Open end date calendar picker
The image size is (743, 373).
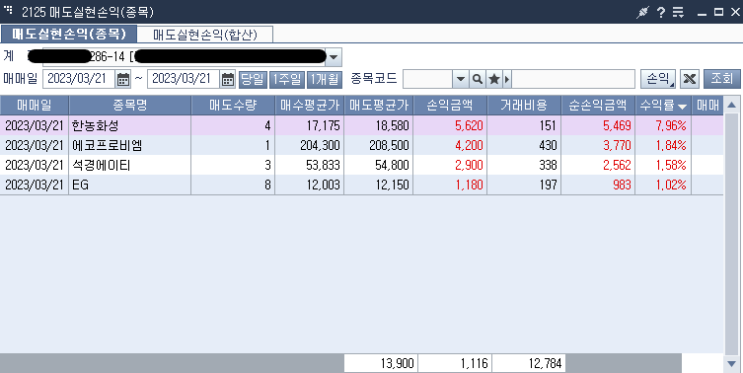[227, 79]
